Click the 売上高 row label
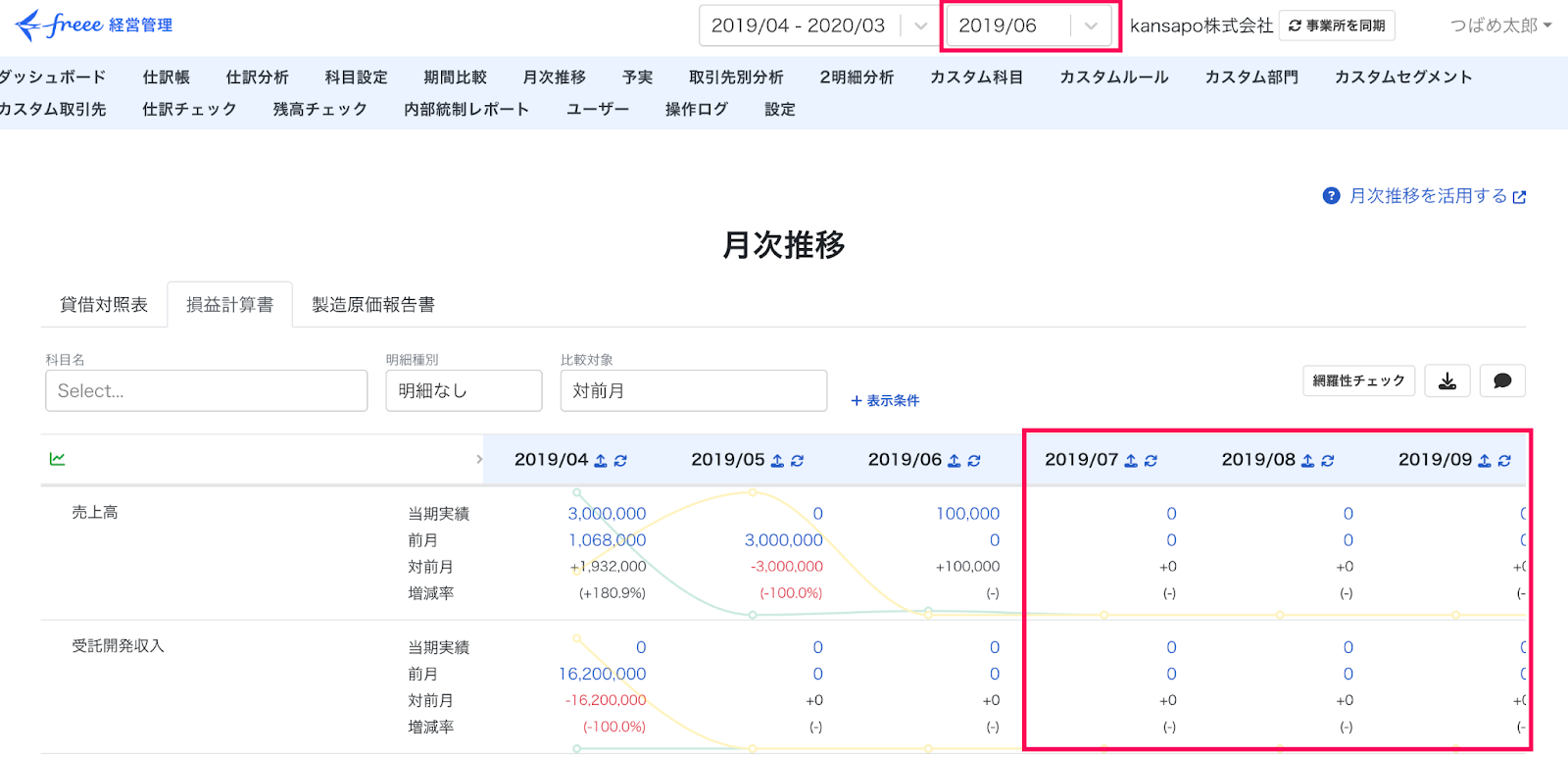The width and height of the screenshot is (1568, 758). [95, 512]
